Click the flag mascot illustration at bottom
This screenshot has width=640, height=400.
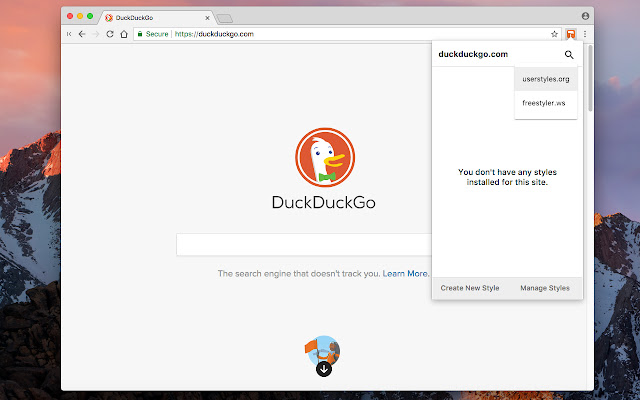(322, 351)
